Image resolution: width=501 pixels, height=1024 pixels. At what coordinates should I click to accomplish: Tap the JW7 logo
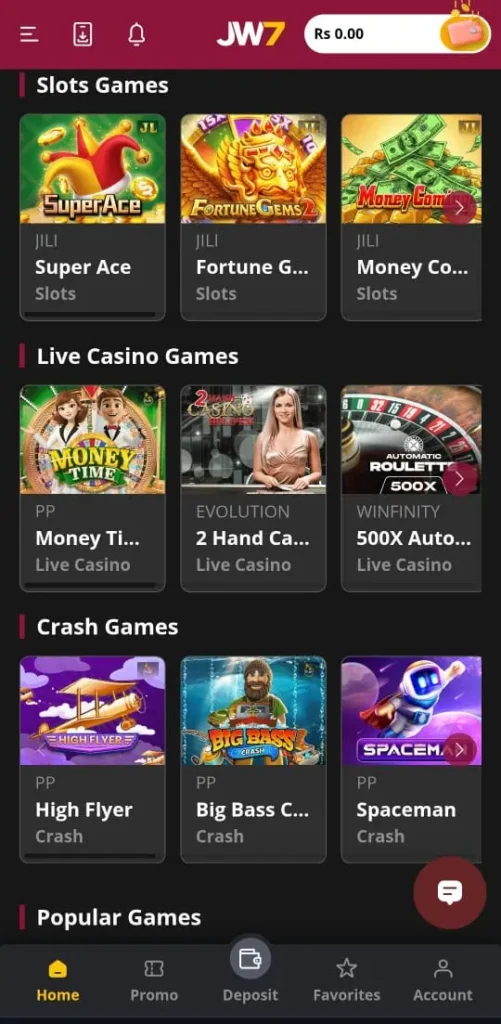point(251,33)
